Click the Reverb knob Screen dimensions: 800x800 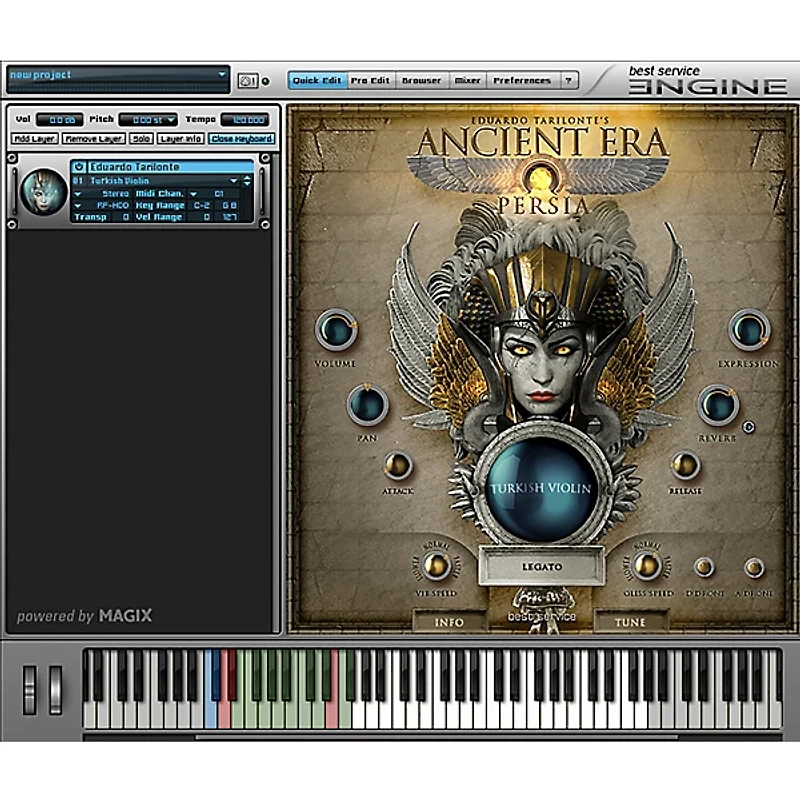coord(717,405)
